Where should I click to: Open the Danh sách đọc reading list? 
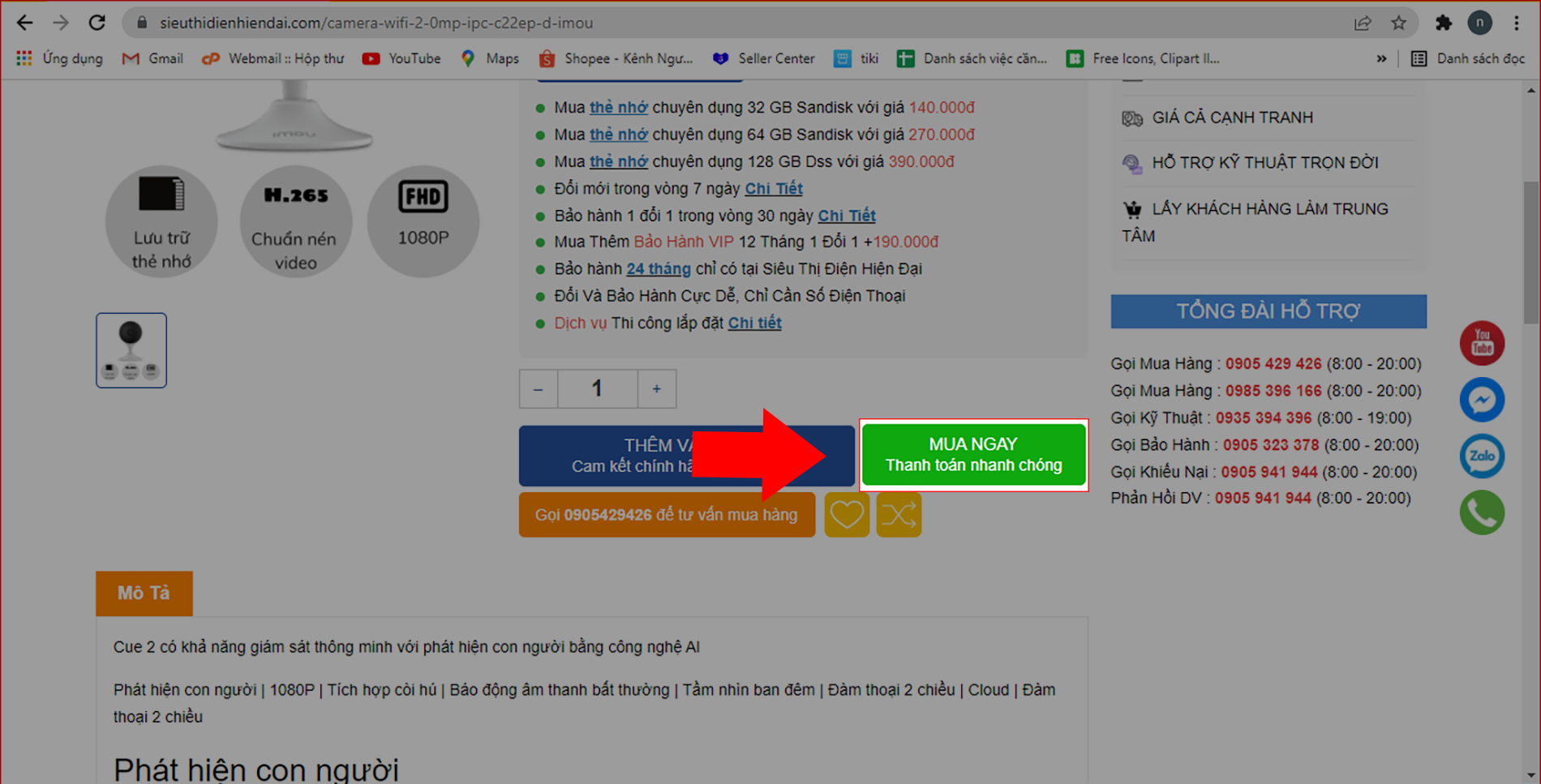coord(1468,58)
